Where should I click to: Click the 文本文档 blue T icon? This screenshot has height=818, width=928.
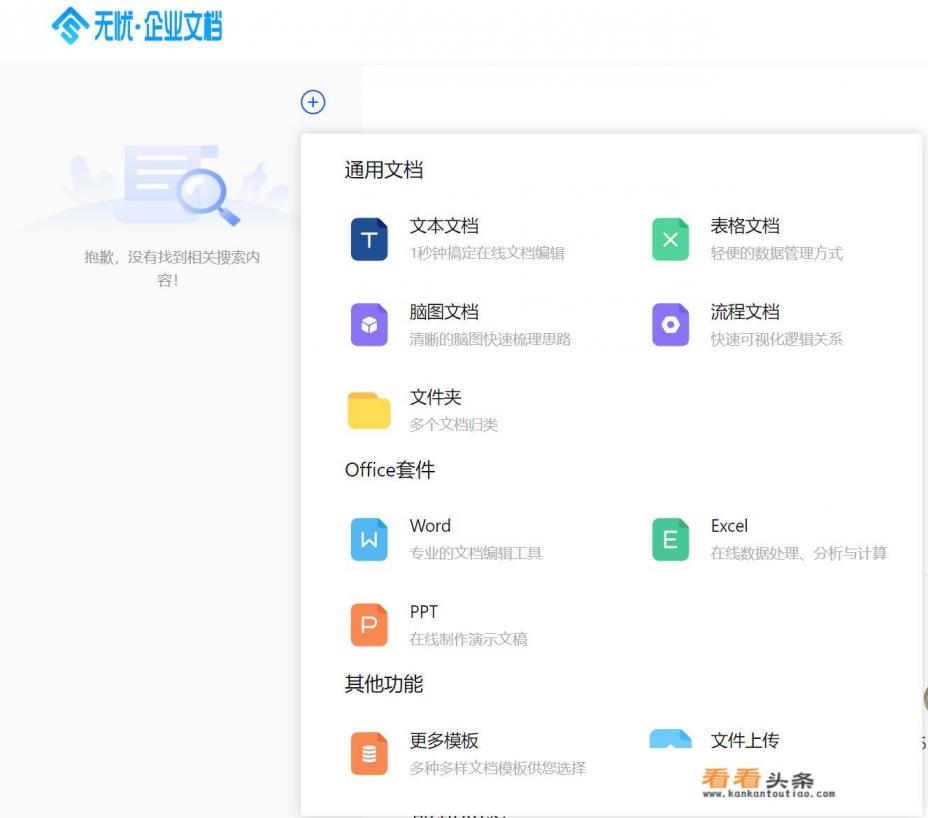[x=369, y=240]
